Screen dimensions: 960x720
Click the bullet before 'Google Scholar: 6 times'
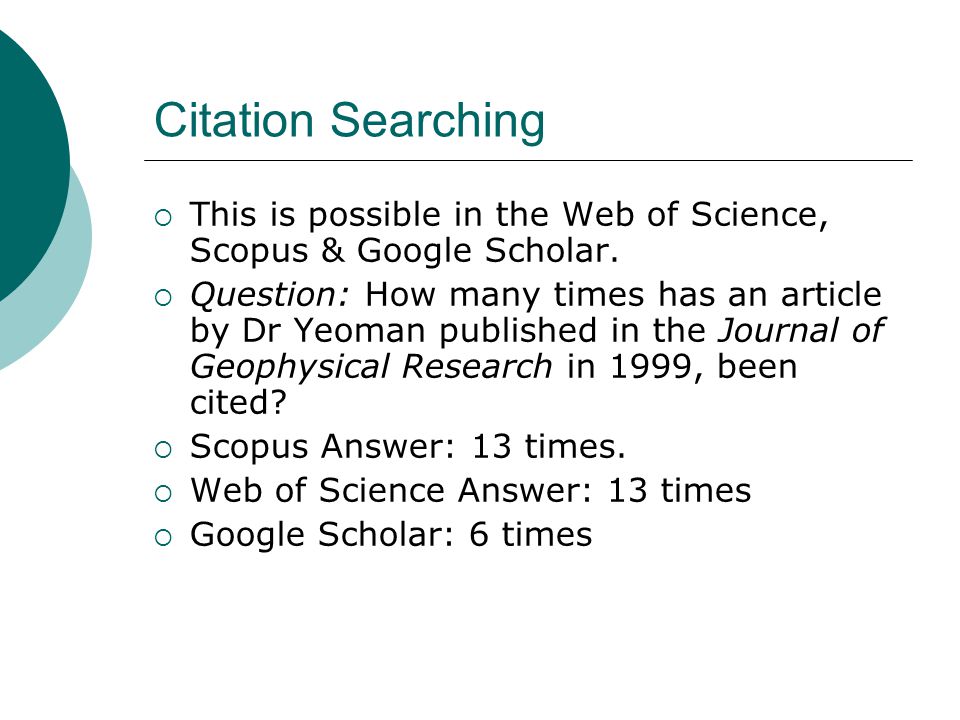pos(163,538)
